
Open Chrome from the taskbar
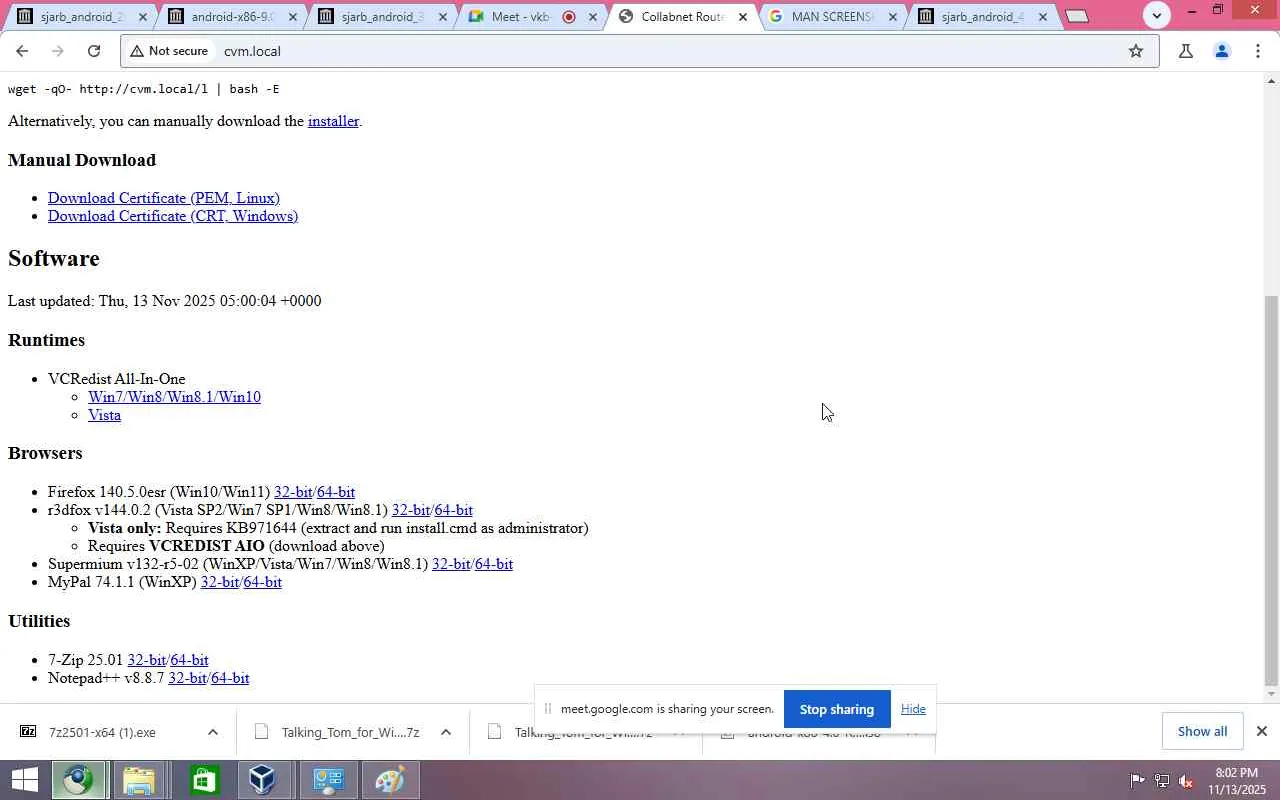(79, 780)
